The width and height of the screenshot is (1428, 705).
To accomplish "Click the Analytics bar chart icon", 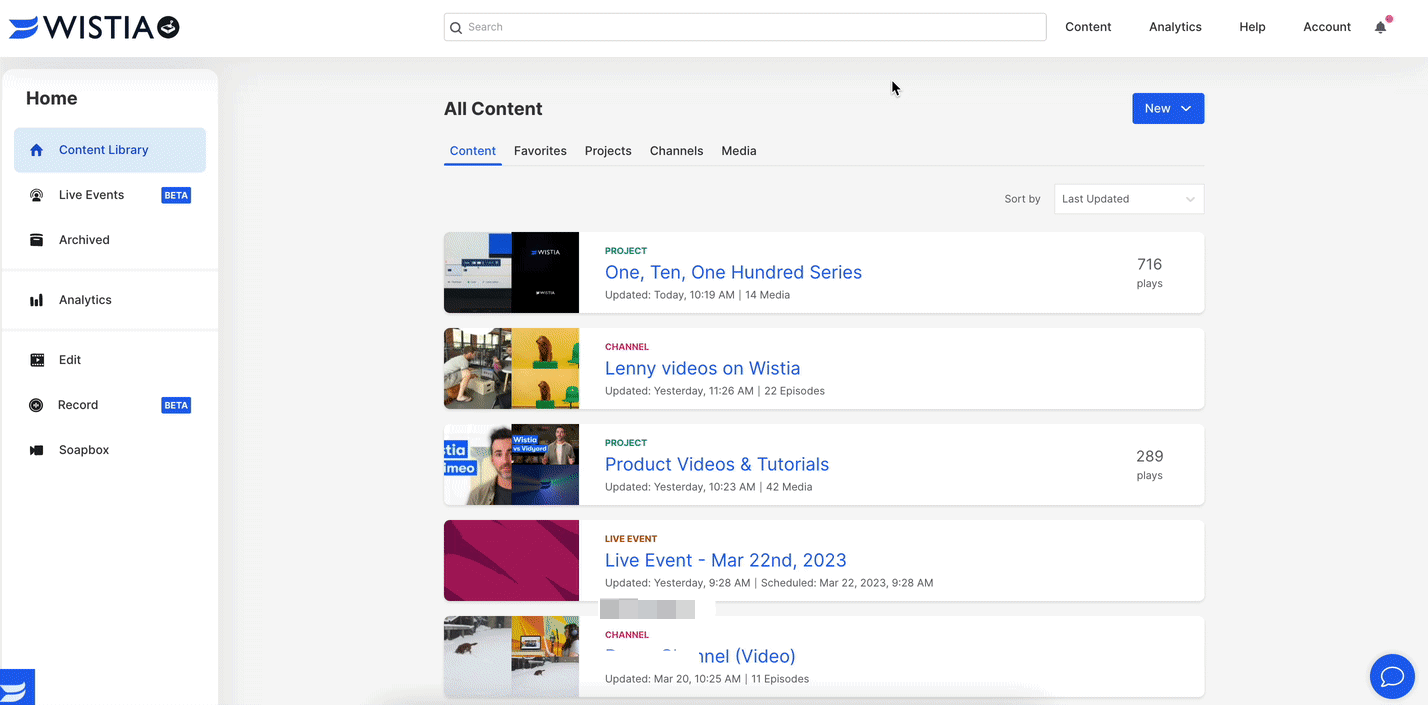I will coord(37,300).
